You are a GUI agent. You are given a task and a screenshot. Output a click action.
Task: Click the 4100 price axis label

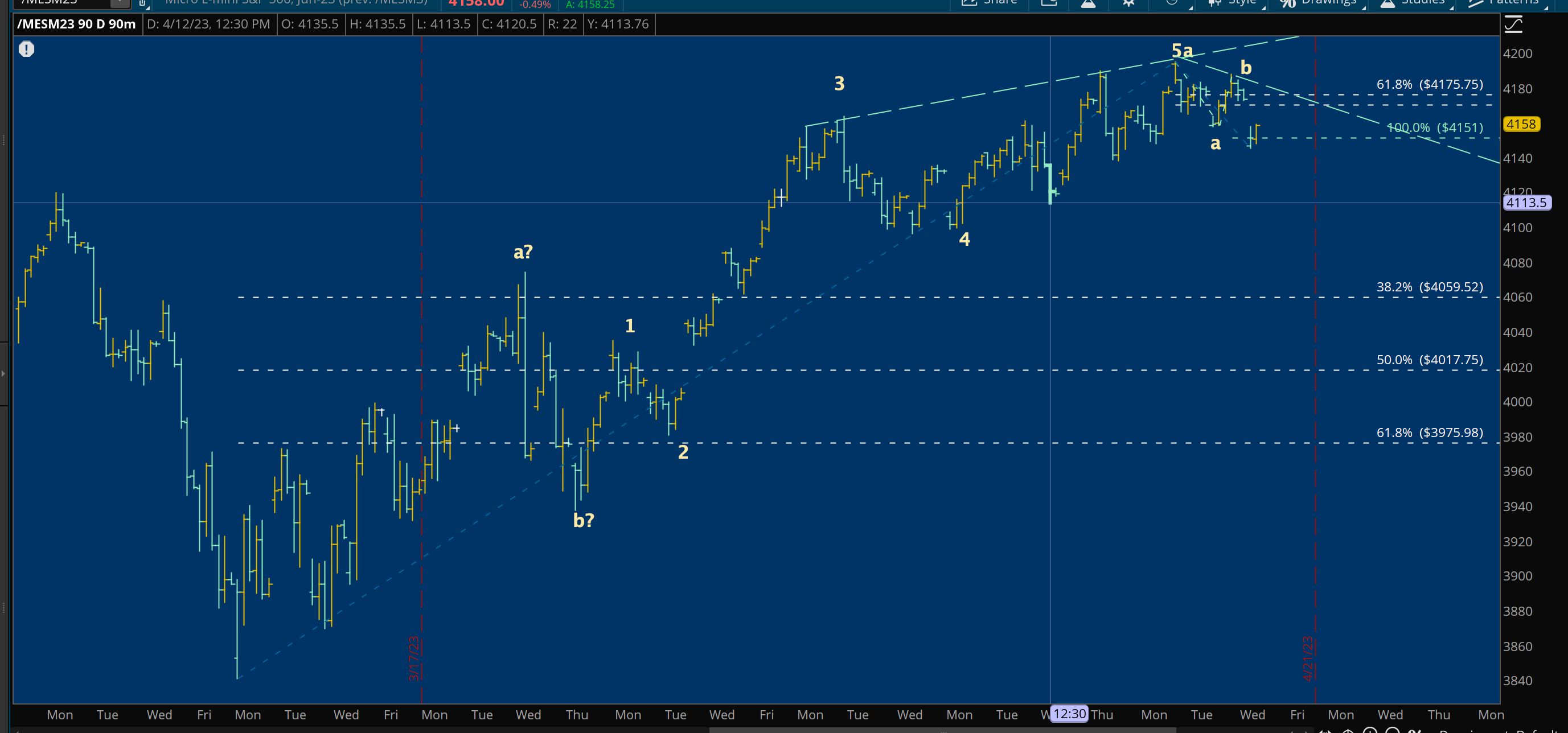1517,228
